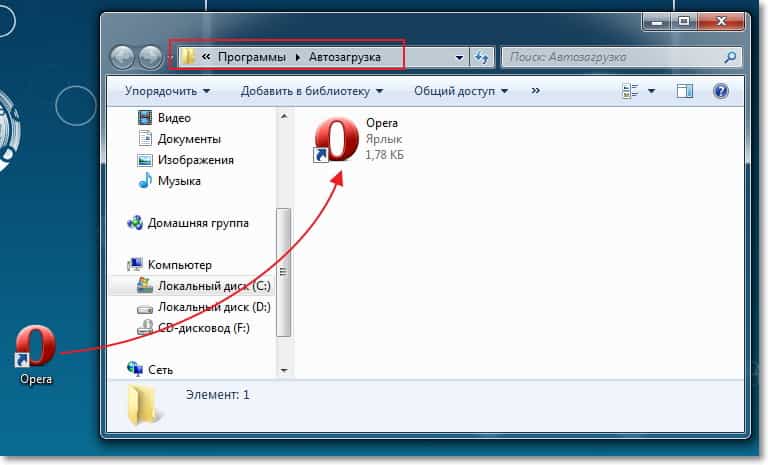
Task: Open the recent pages dropdown beside nav arrows
Action: coord(169,58)
